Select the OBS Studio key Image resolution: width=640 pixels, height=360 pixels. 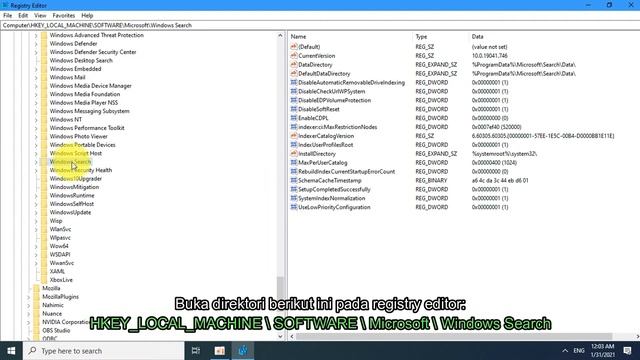point(56,330)
